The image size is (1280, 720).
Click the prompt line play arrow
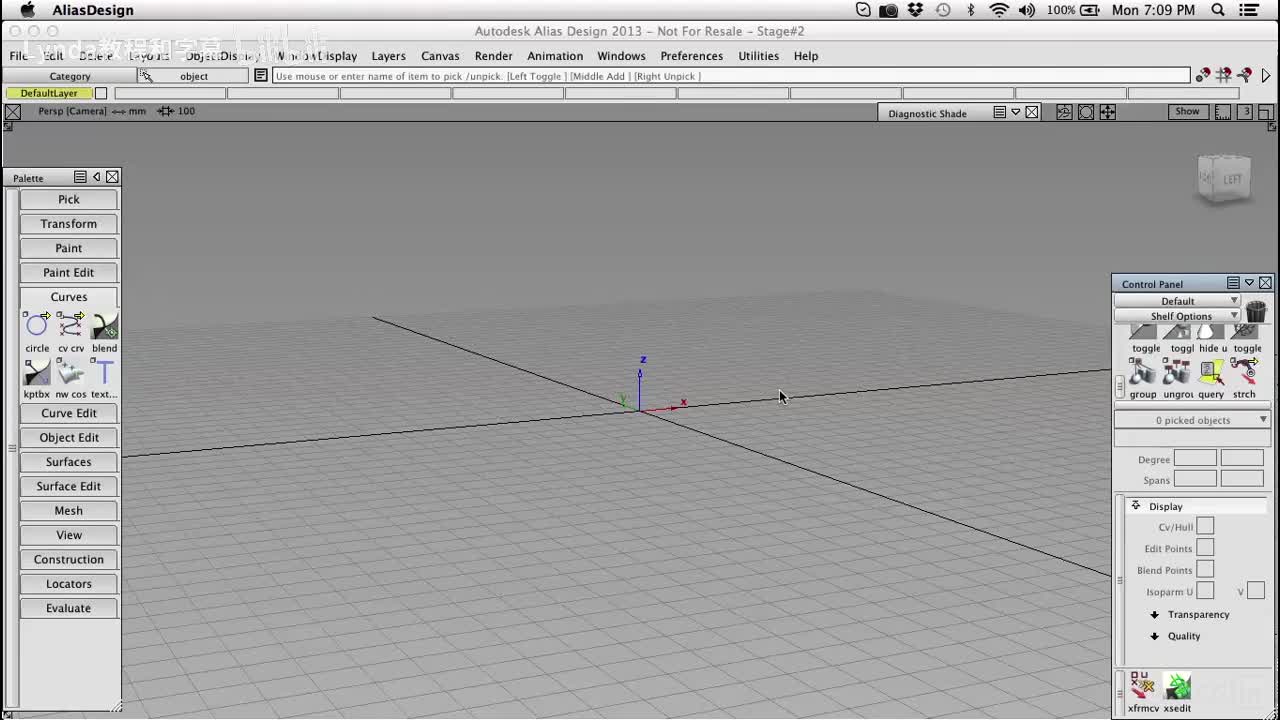click(x=1266, y=76)
